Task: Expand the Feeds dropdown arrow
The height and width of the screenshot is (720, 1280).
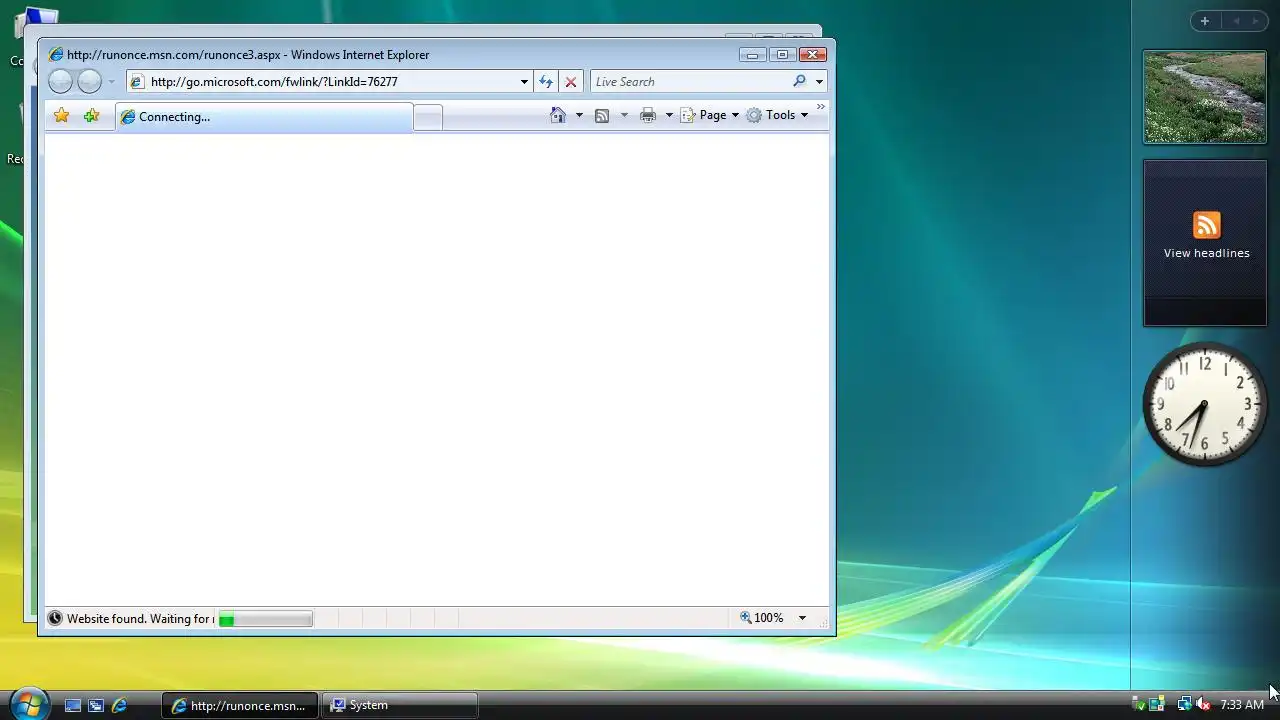Action: click(x=624, y=115)
